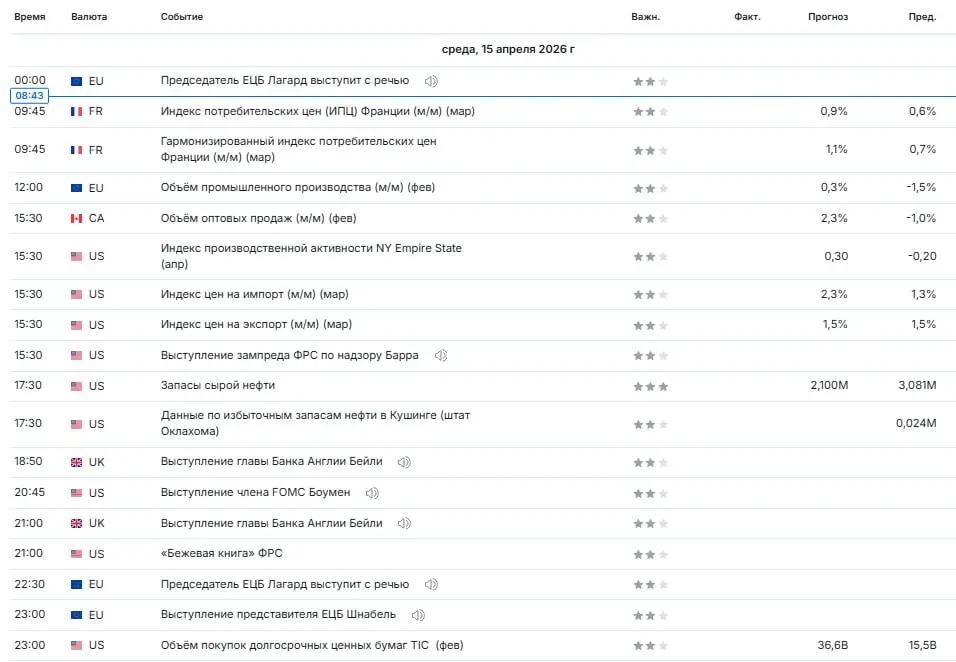Click forecast value 36,6B
The width and height of the screenshot is (956, 662).
833,645
